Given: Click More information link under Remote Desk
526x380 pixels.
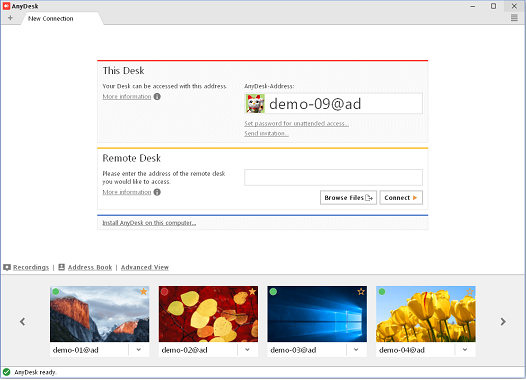Looking at the screenshot, I should (x=127, y=192).
